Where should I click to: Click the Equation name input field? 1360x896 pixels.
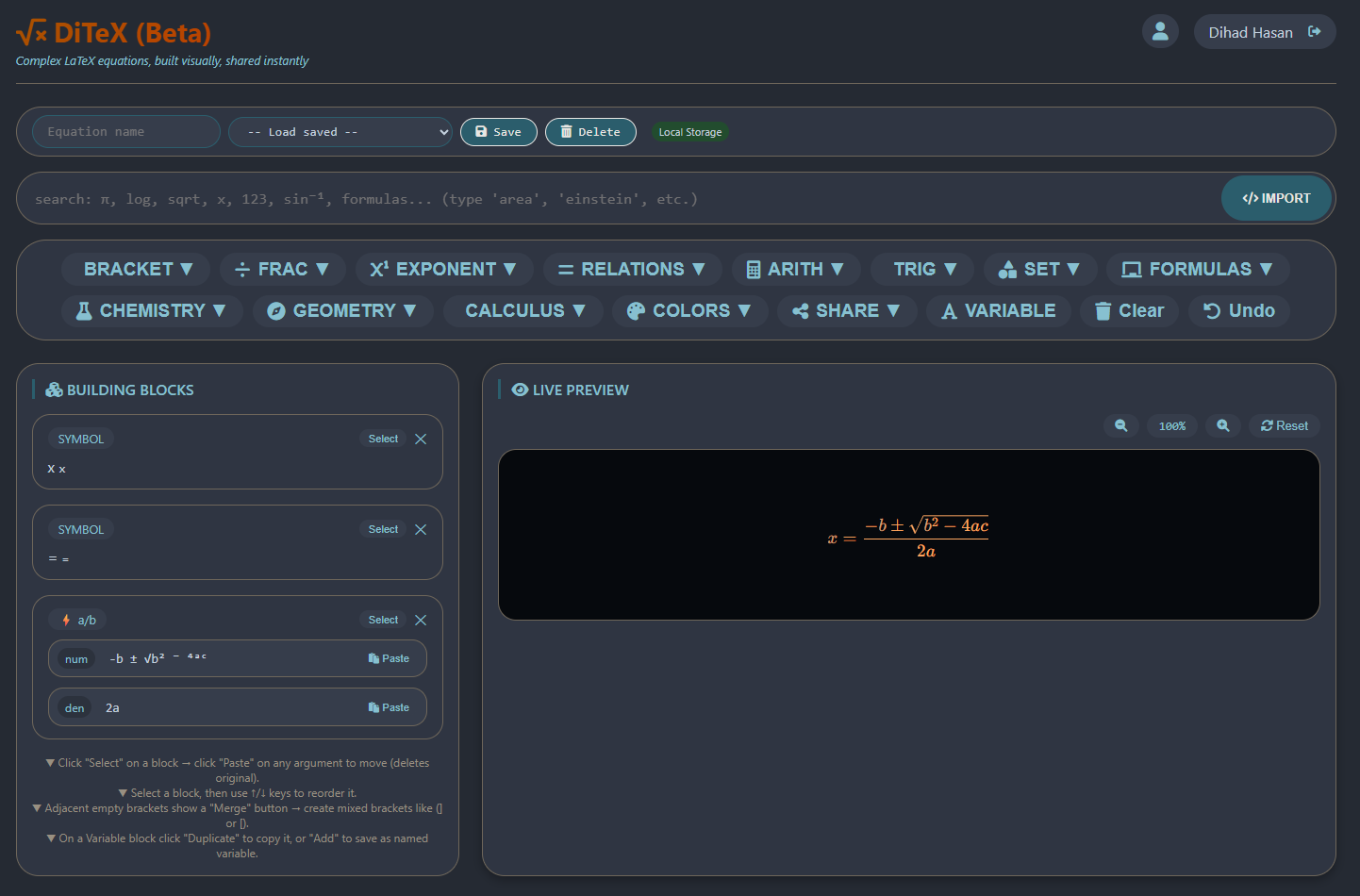click(125, 131)
